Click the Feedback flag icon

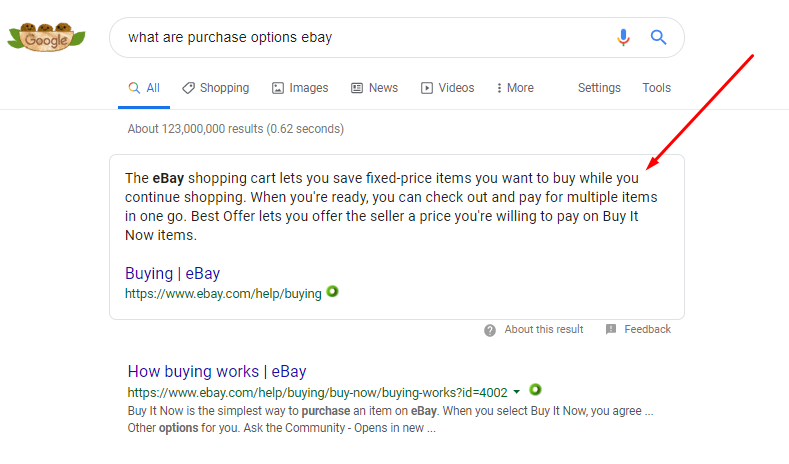tap(611, 330)
